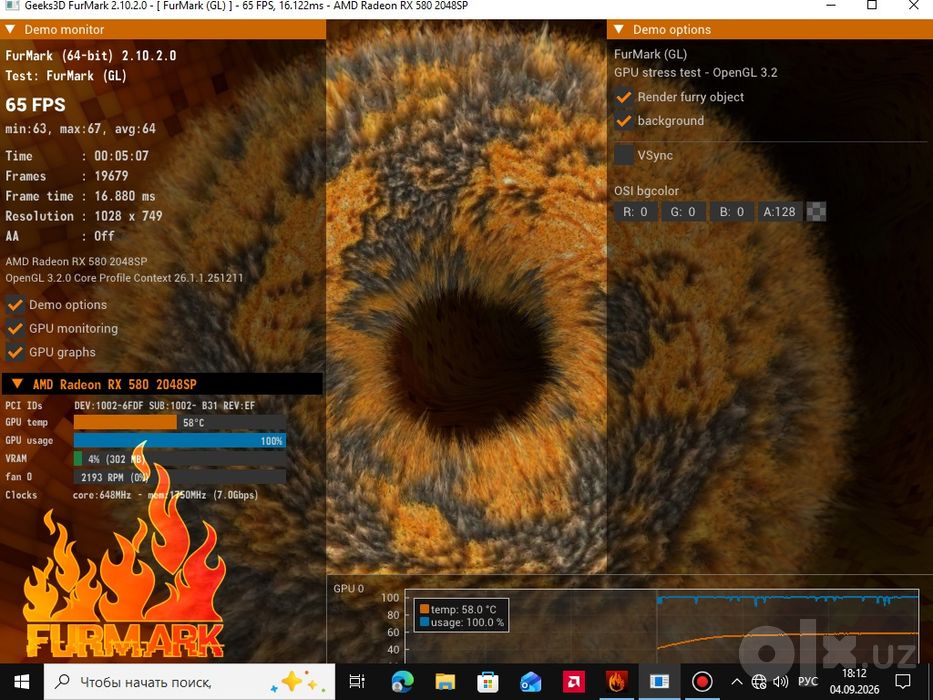The width and height of the screenshot is (933, 700).
Task: Click the GPU stress test - OpenGL 3.2 label
Action: click(x=696, y=73)
